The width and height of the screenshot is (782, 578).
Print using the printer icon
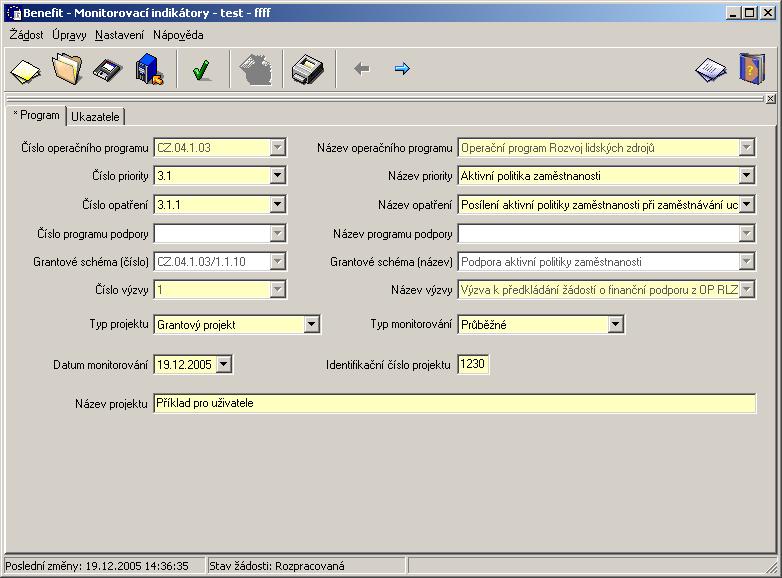click(x=308, y=69)
